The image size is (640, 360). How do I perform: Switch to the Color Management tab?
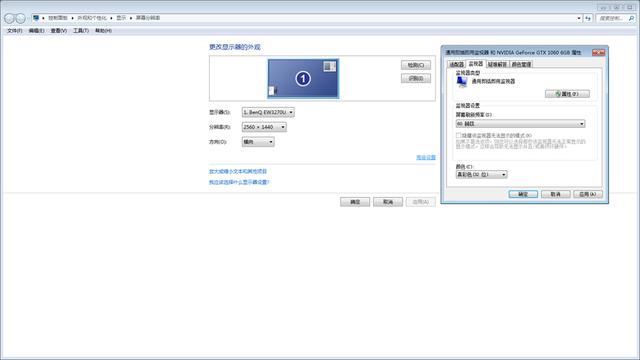[521, 64]
